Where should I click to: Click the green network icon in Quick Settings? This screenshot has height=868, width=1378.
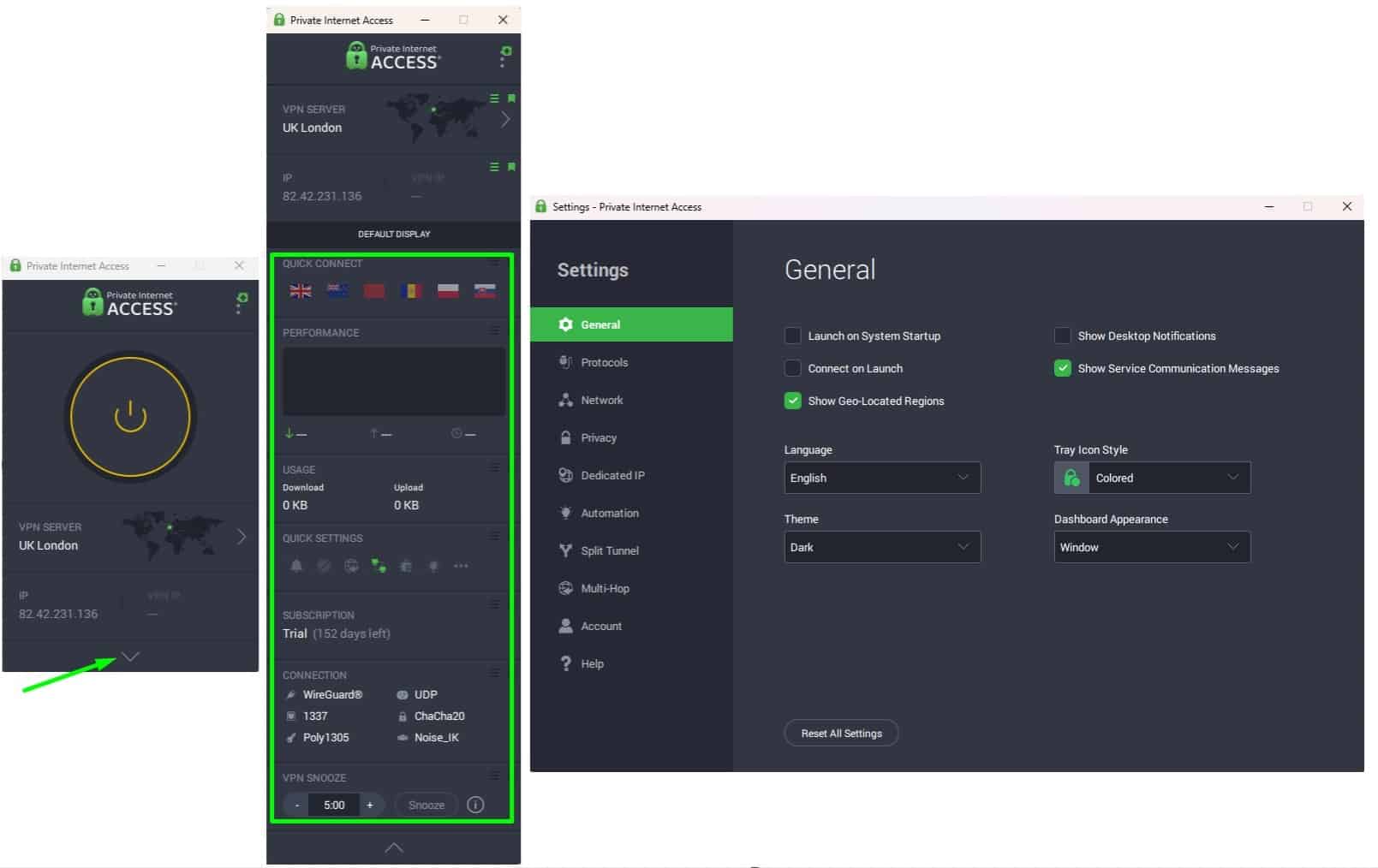coord(379,566)
